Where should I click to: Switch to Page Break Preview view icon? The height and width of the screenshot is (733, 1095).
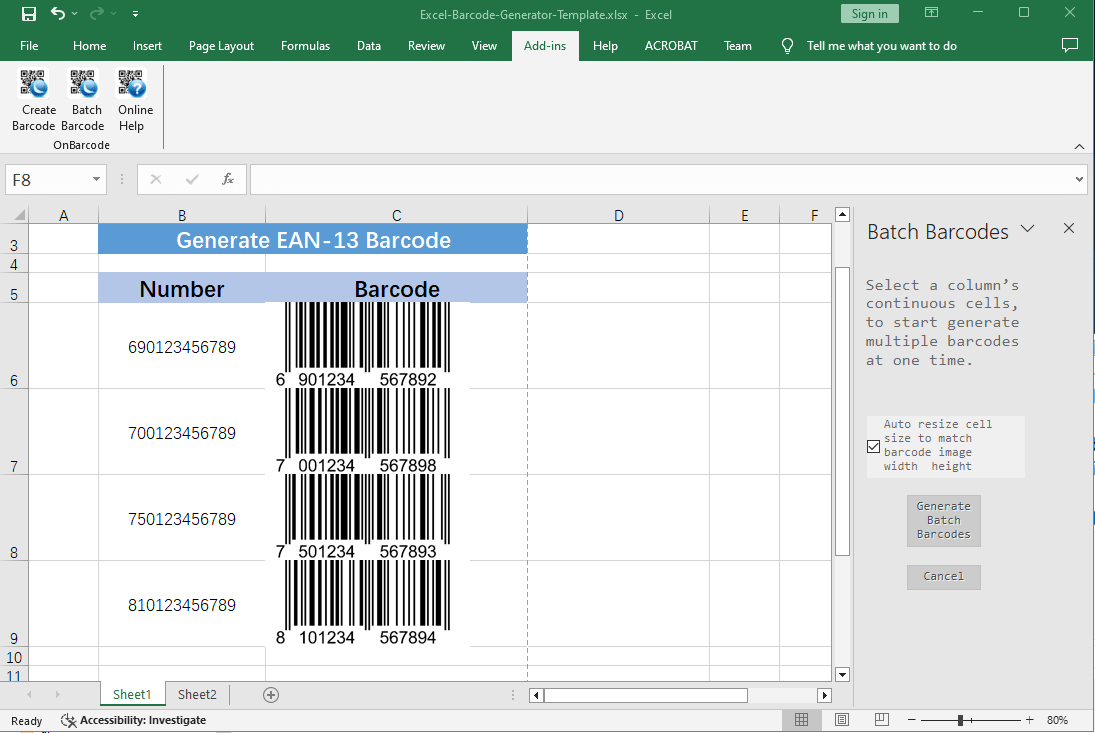(880, 719)
